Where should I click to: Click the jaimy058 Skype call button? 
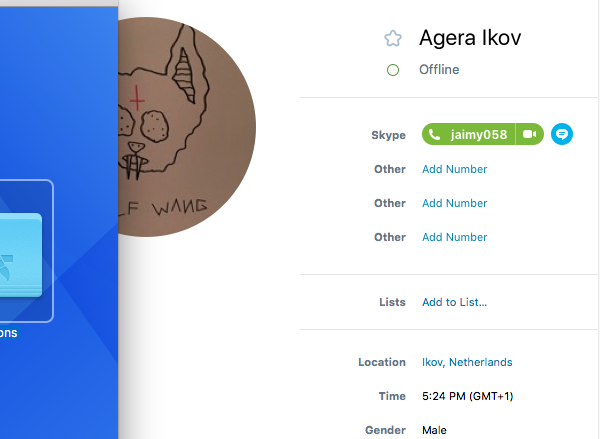[x=469, y=134]
